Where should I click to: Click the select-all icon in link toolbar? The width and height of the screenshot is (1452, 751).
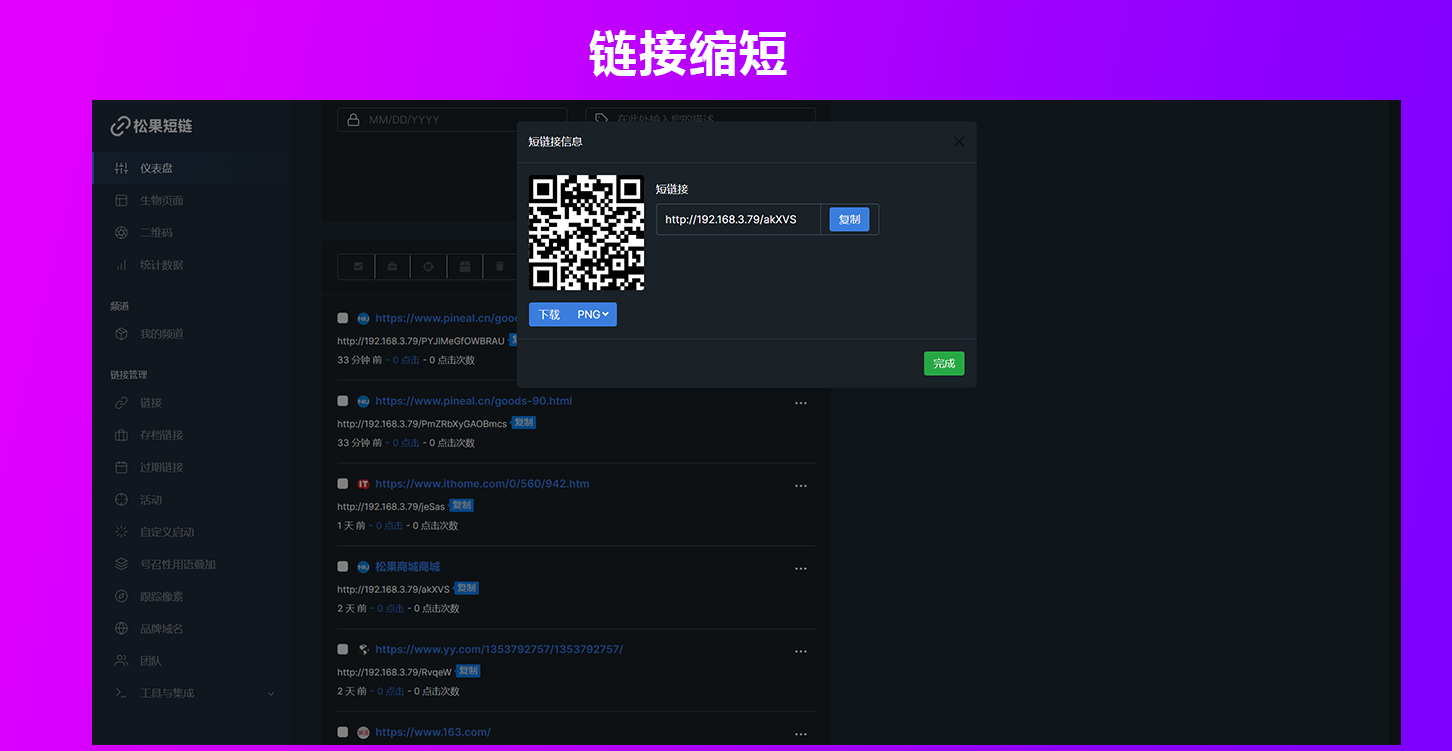click(x=357, y=267)
